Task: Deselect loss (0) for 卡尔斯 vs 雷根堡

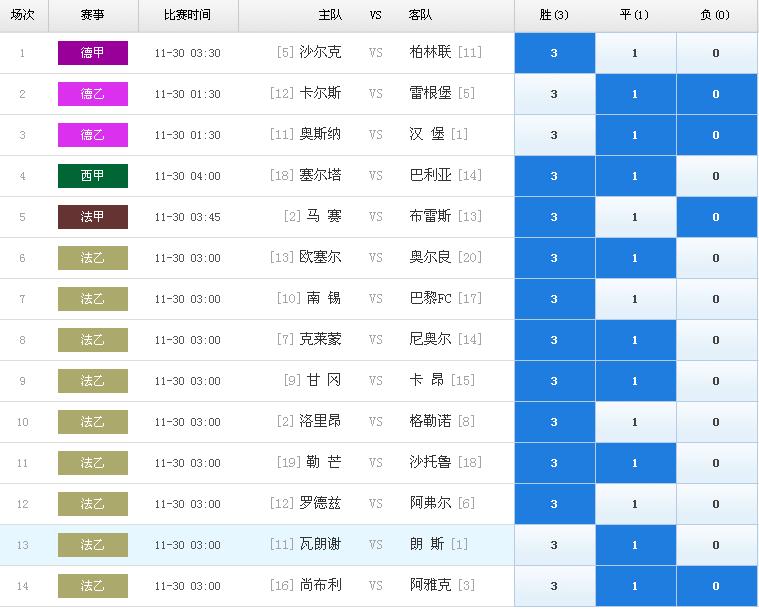Action: (716, 94)
